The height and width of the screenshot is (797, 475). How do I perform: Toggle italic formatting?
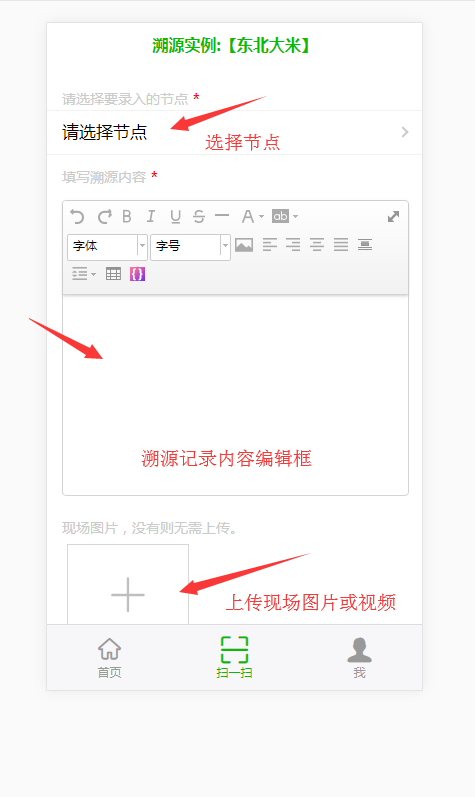(151, 217)
